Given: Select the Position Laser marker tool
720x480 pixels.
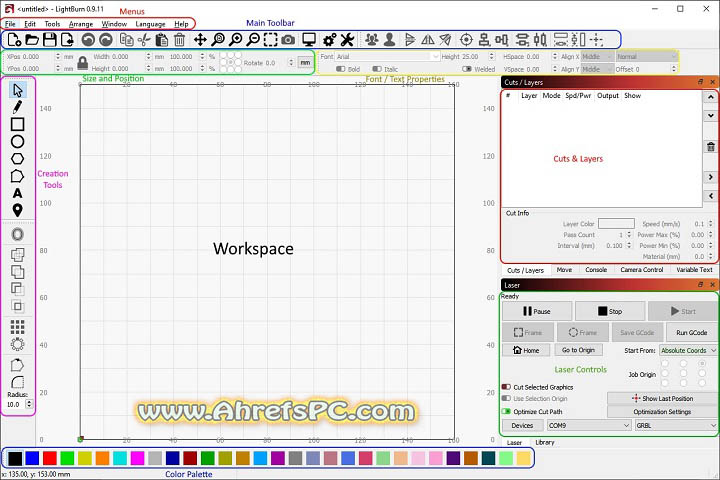Looking at the screenshot, I should tap(17, 210).
